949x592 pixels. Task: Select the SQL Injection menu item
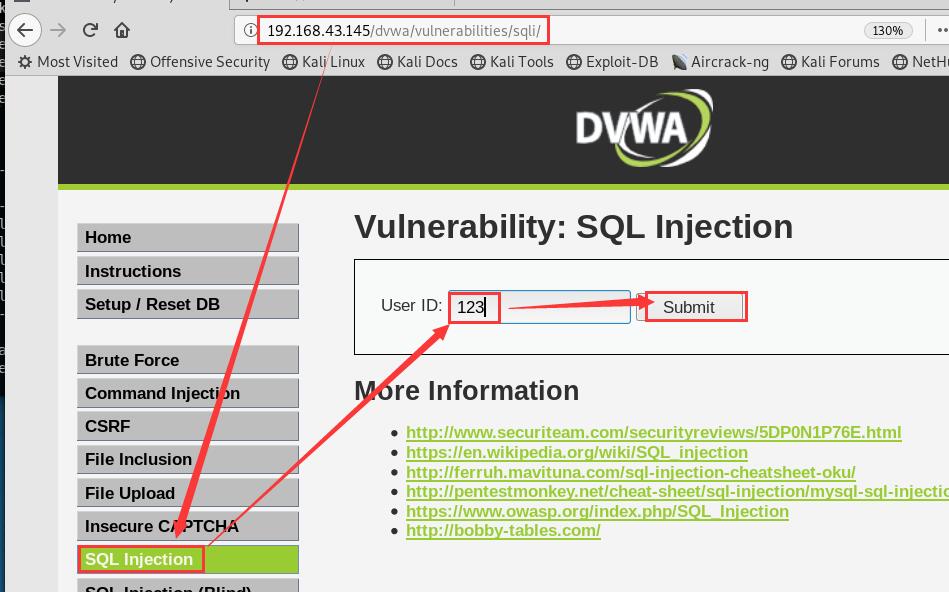(x=188, y=559)
